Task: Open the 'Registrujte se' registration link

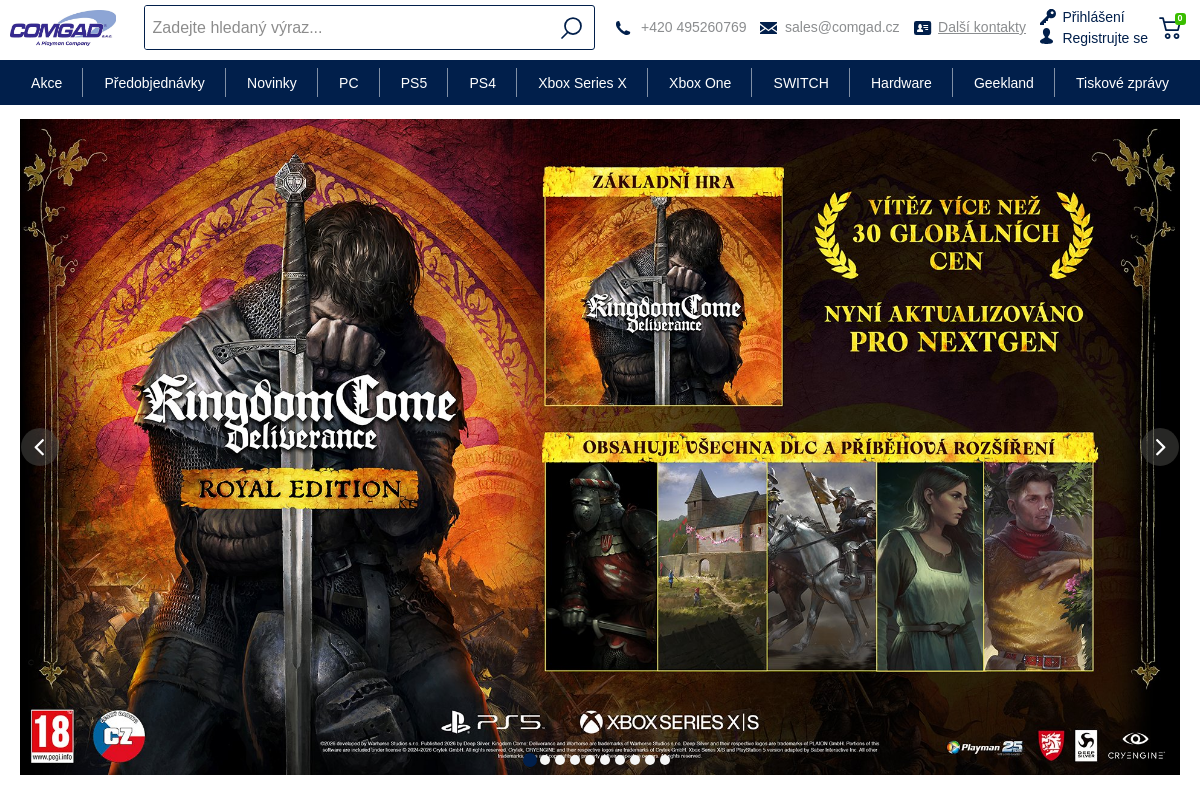Action: (1105, 38)
